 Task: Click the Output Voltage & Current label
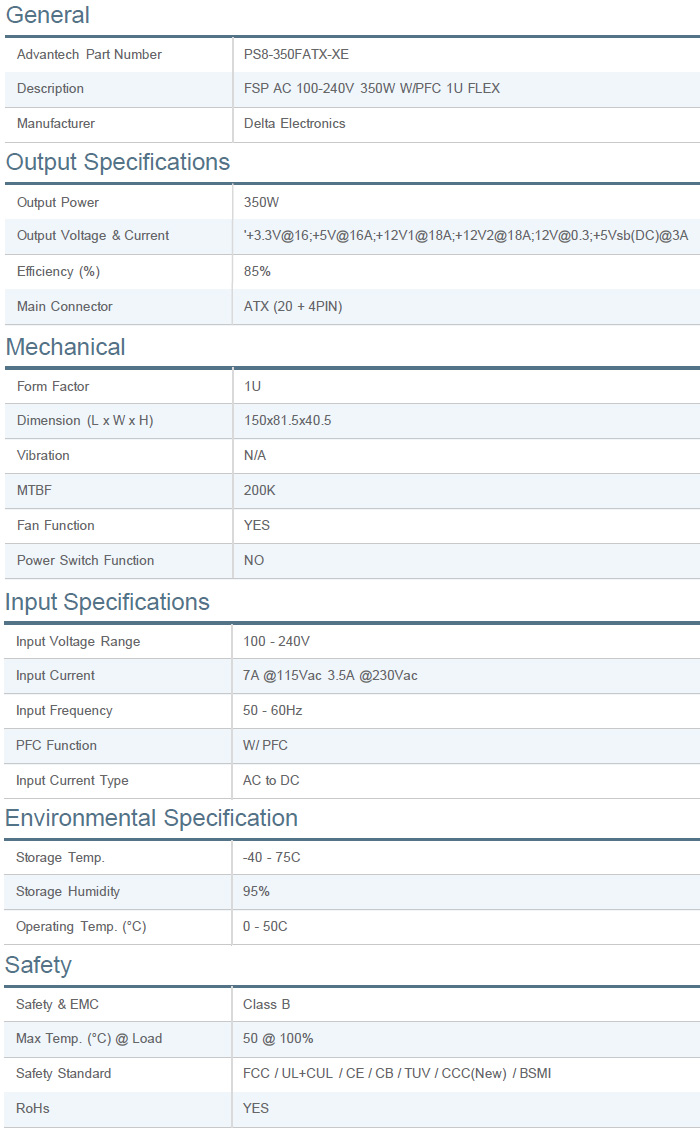pos(93,236)
